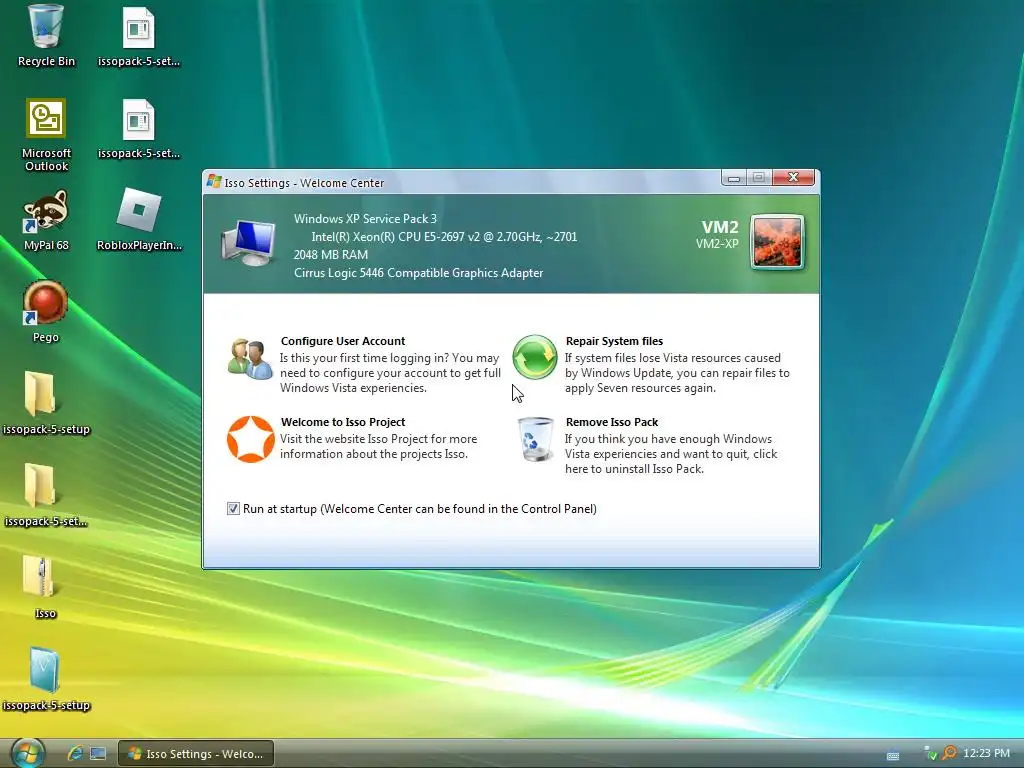Click the 2048 MB RAM text

click(330, 255)
